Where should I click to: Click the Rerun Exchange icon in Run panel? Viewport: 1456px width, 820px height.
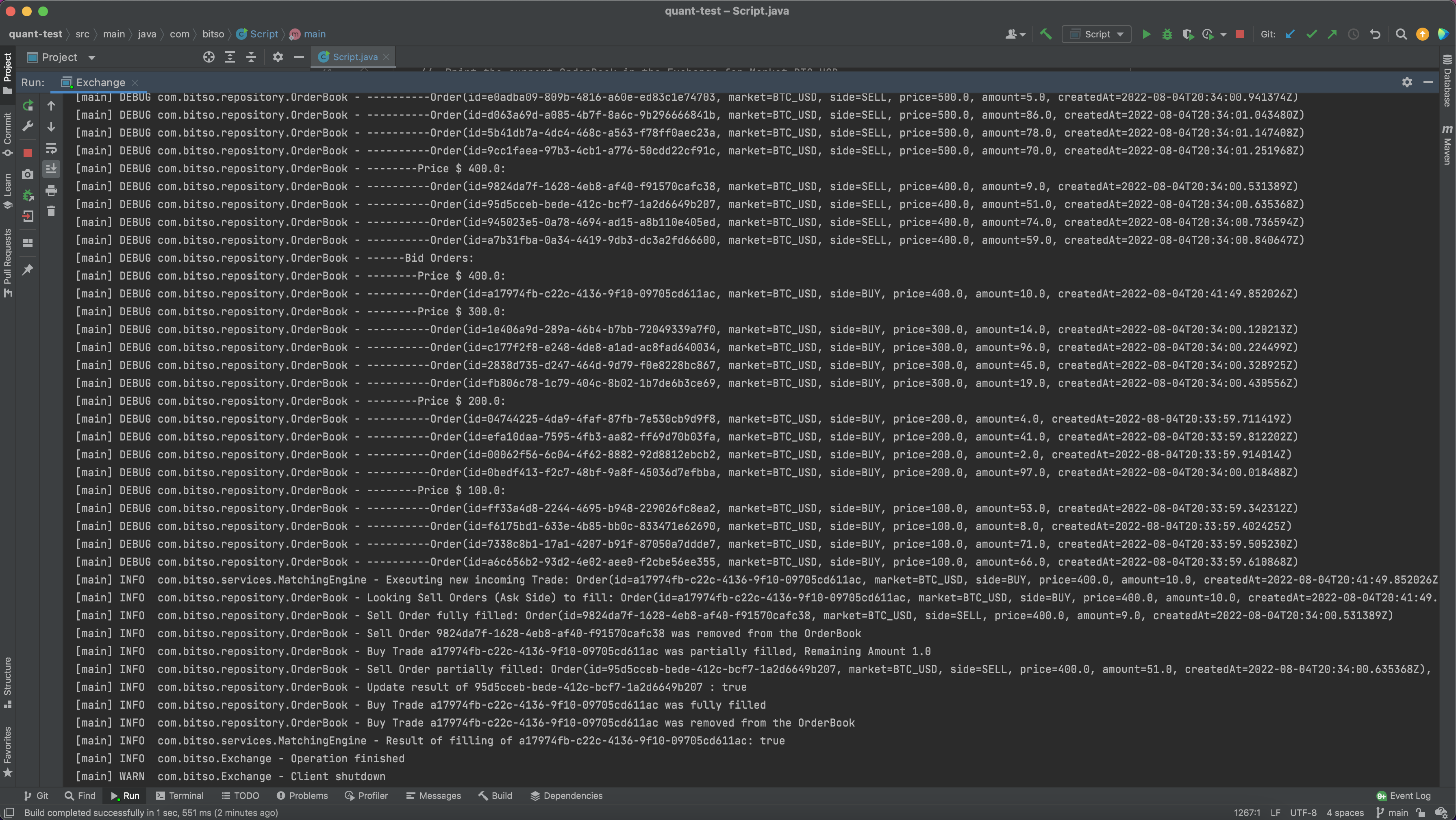(28, 106)
